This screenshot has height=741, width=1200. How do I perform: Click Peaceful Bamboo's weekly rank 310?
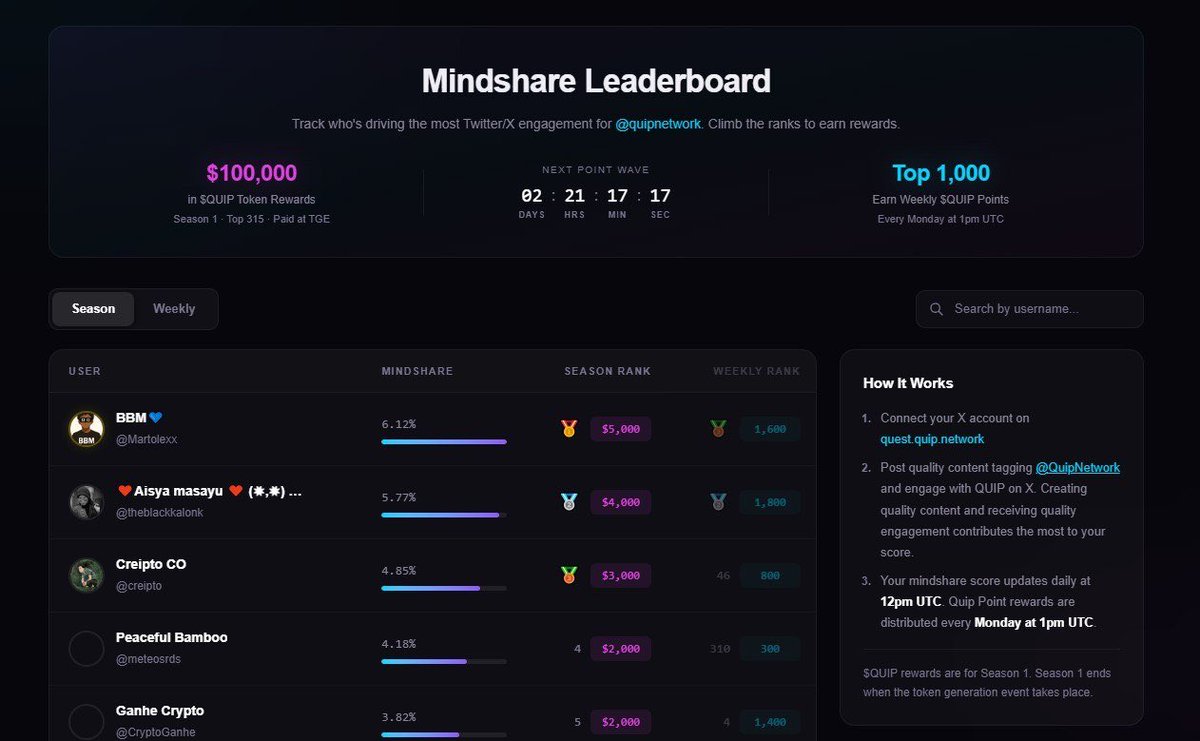720,649
